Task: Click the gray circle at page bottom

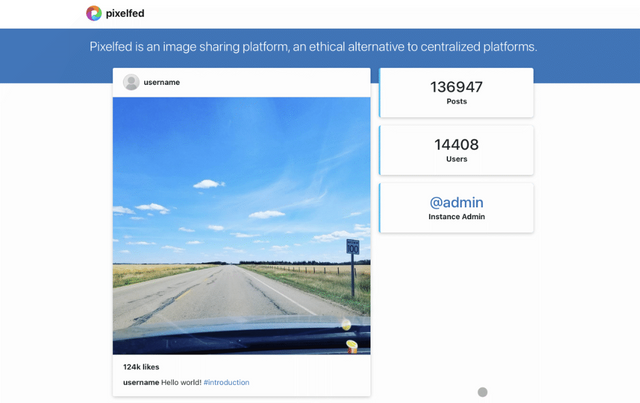Action: coord(482,392)
